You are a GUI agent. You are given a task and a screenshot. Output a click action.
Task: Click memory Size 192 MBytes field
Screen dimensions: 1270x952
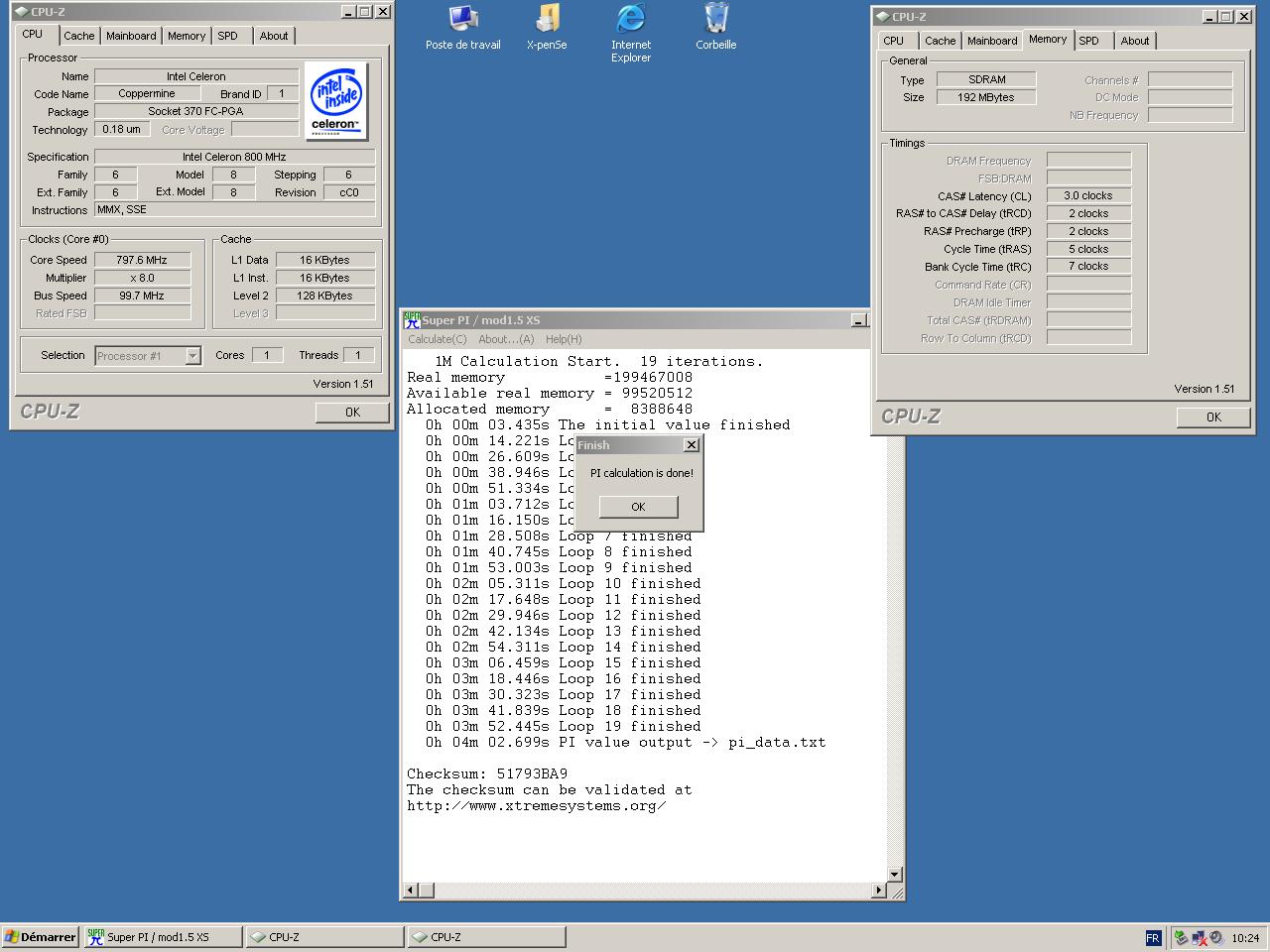(987, 97)
